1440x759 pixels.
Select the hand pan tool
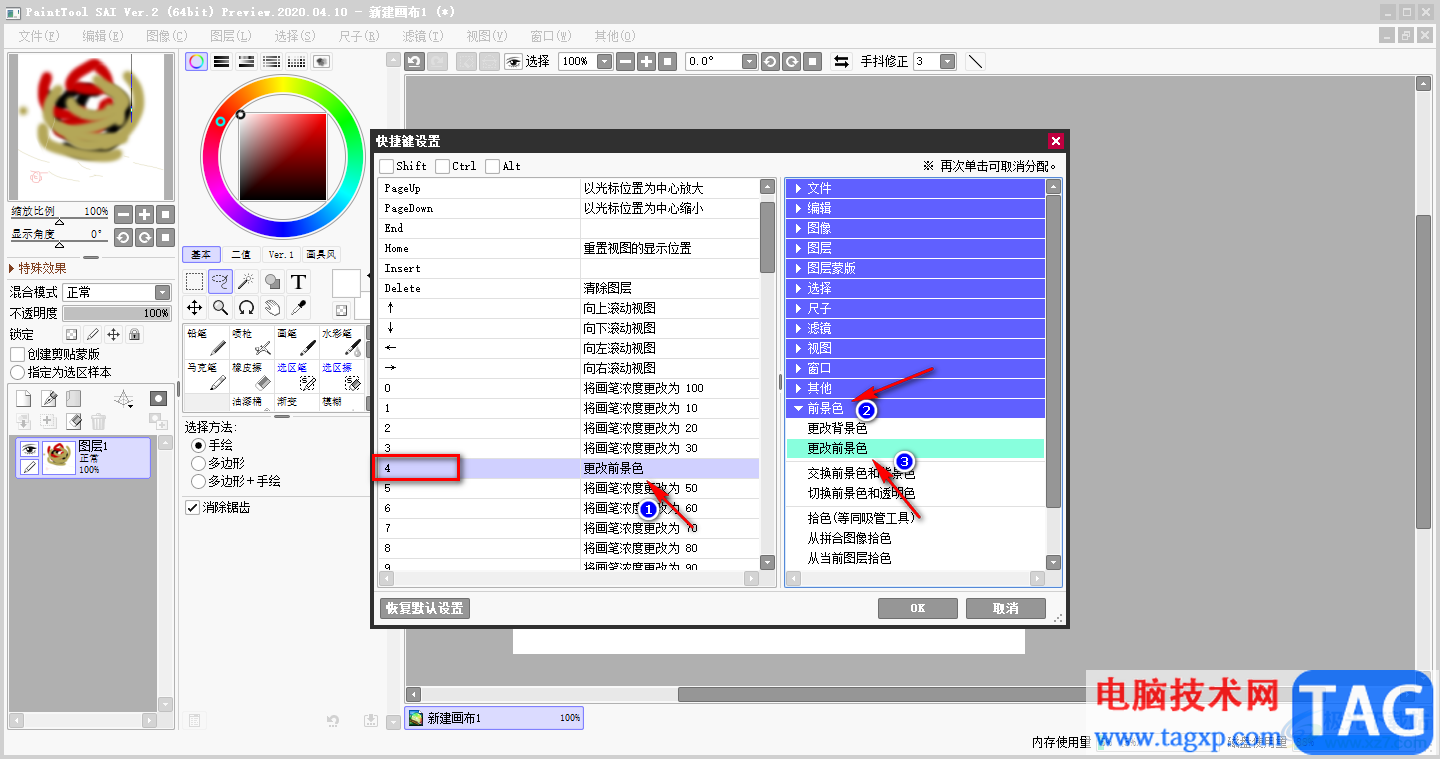tap(272, 308)
